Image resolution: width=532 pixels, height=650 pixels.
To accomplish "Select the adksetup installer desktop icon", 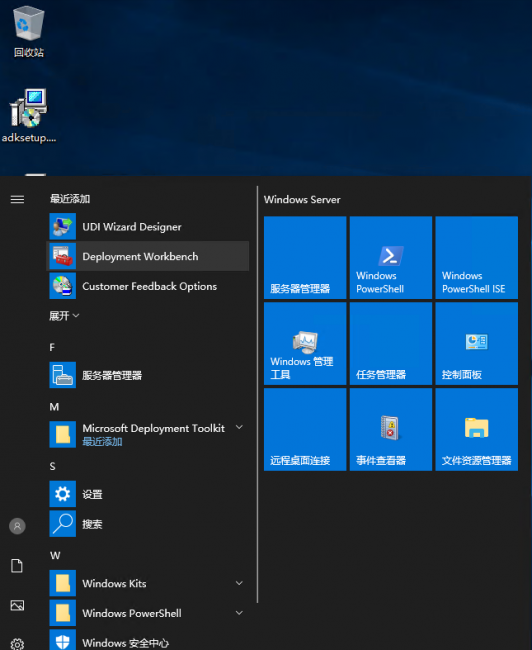I will (x=29, y=116).
